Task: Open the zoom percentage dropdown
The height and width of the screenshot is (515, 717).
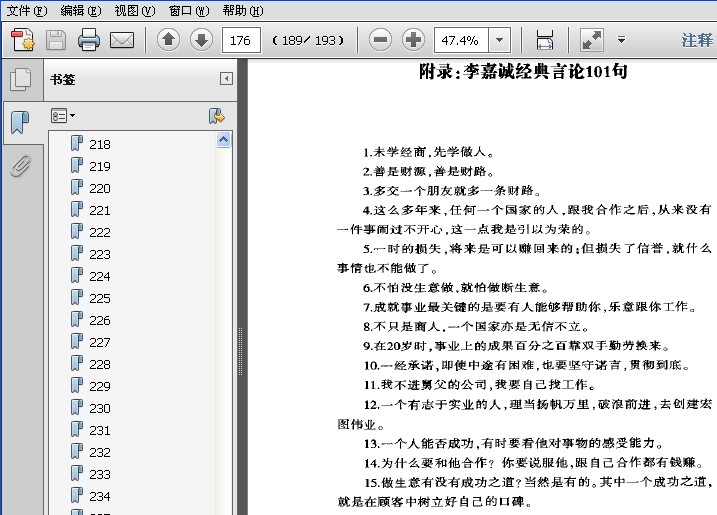Action: 500,40
